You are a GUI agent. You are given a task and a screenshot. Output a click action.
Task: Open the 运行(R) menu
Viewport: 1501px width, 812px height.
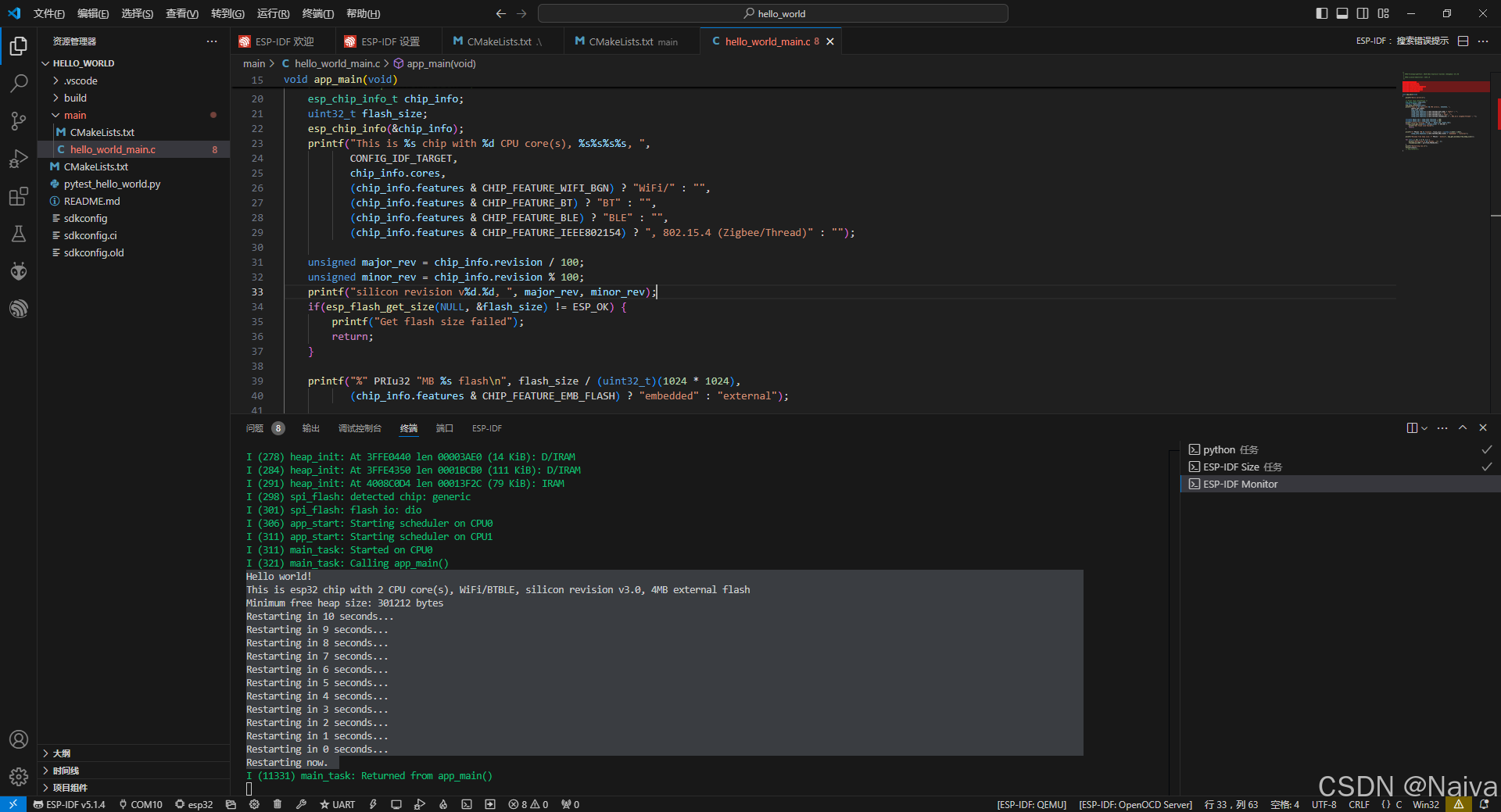pos(272,13)
